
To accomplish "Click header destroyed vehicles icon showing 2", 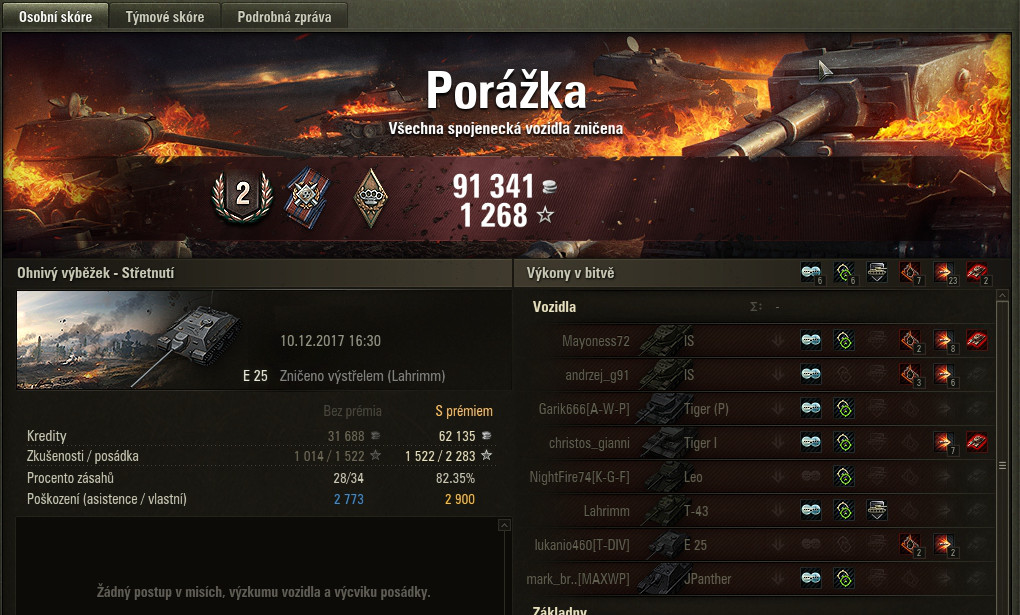I will (977, 273).
